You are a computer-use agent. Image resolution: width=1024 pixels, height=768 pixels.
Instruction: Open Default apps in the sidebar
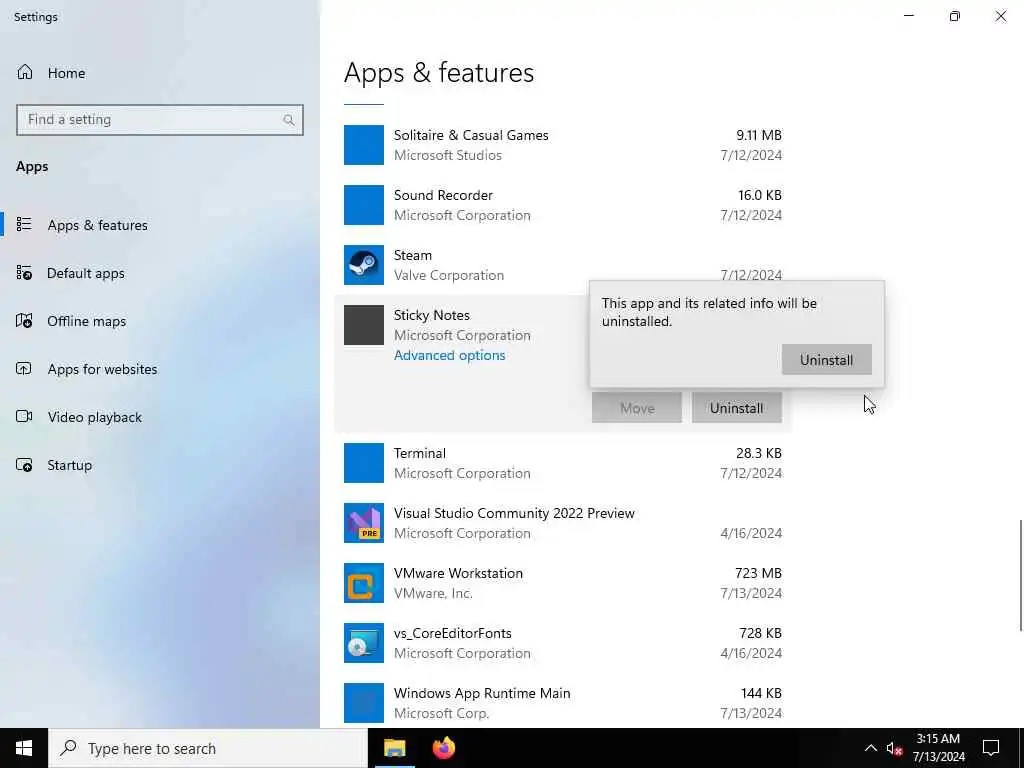(x=86, y=273)
